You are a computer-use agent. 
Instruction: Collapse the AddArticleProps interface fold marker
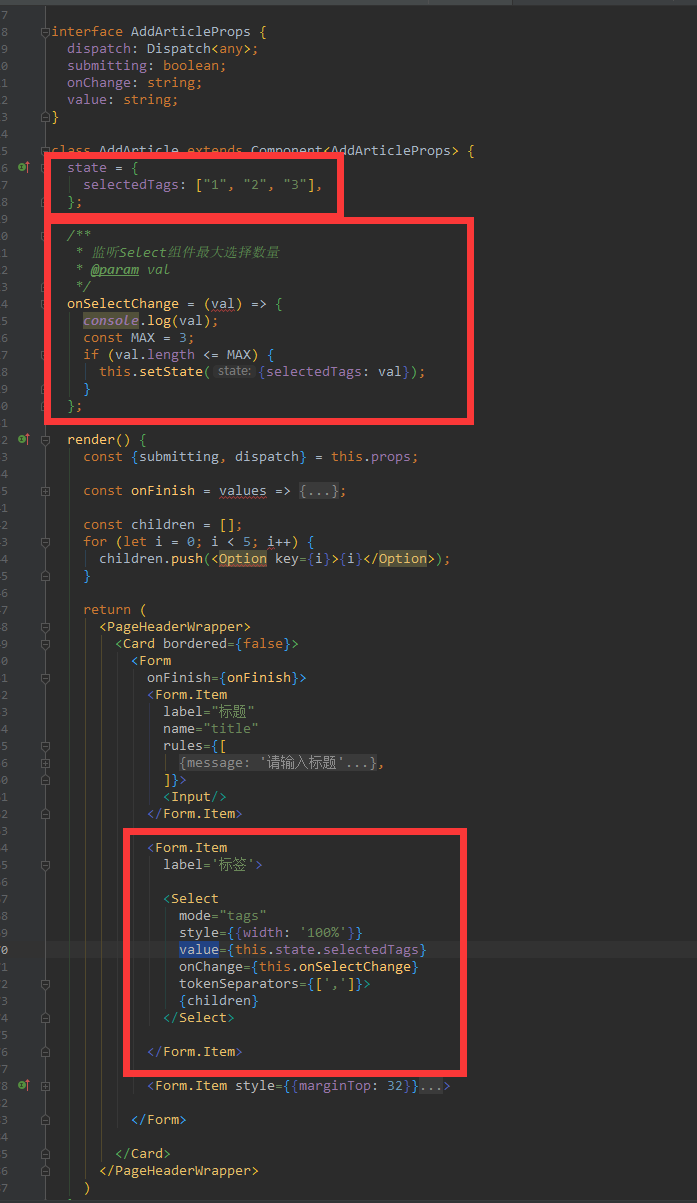point(46,32)
